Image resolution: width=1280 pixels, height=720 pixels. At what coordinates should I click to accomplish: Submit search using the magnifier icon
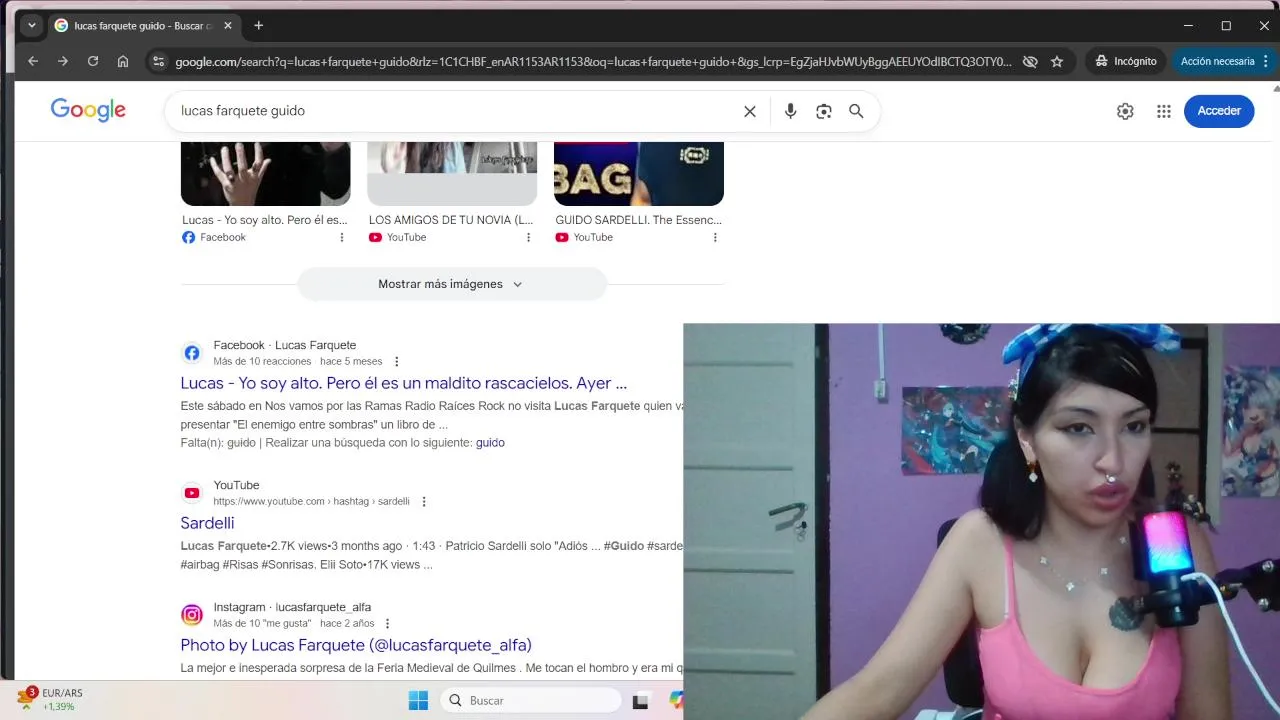click(x=856, y=111)
